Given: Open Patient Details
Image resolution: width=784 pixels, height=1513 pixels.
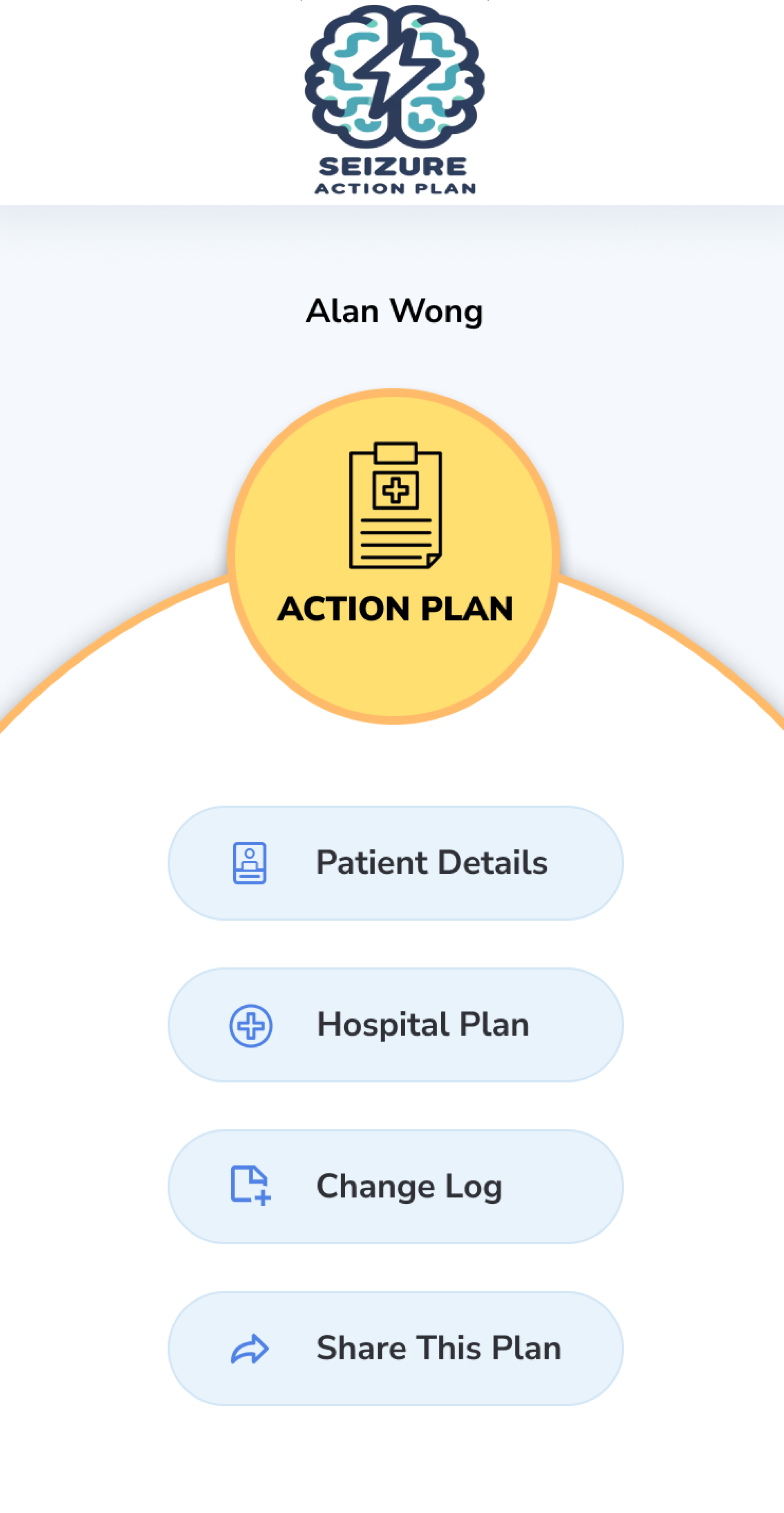Looking at the screenshot, I should [x=431, y=863].
